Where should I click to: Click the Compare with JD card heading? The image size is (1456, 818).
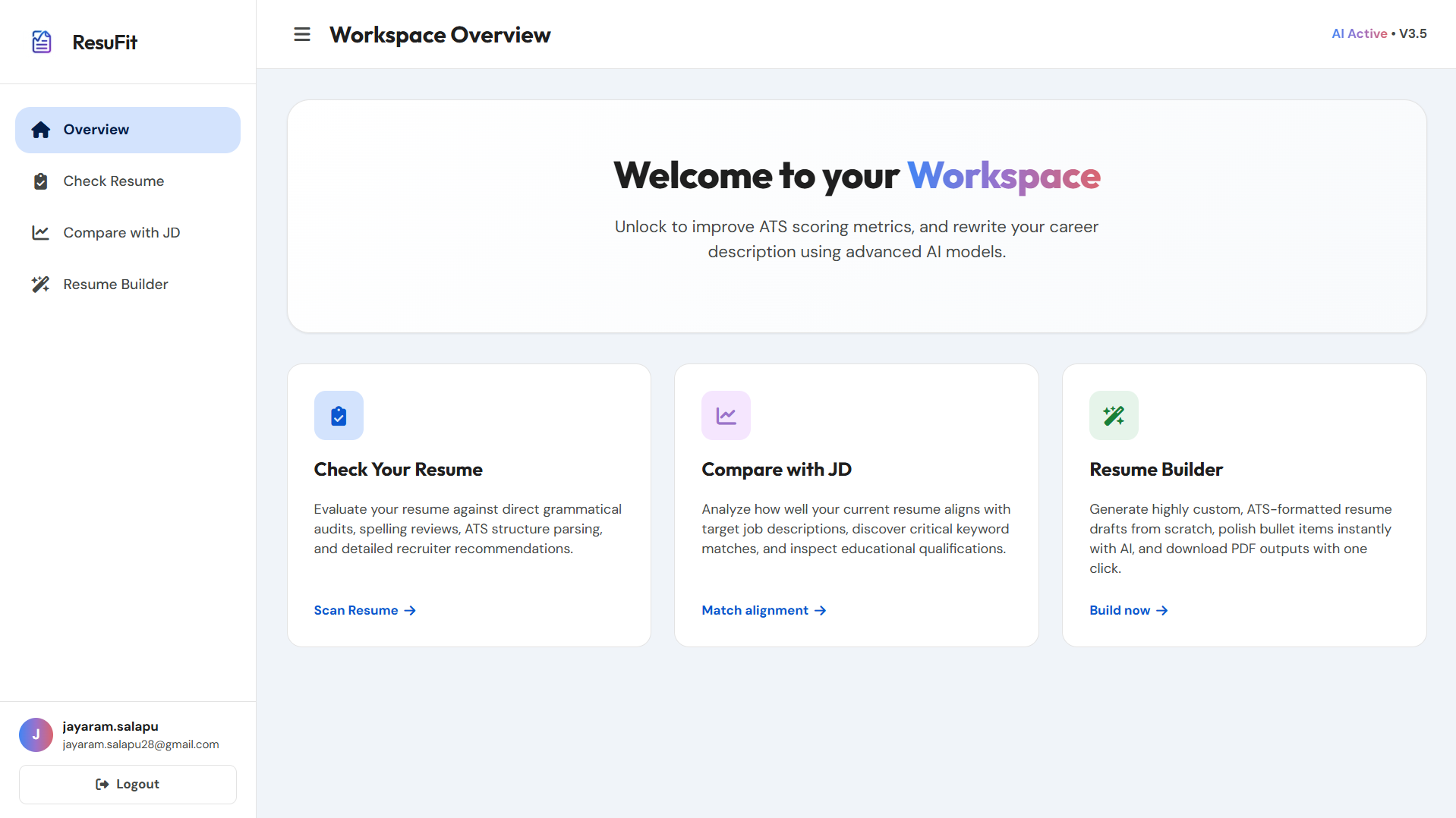tap(777, 470)
